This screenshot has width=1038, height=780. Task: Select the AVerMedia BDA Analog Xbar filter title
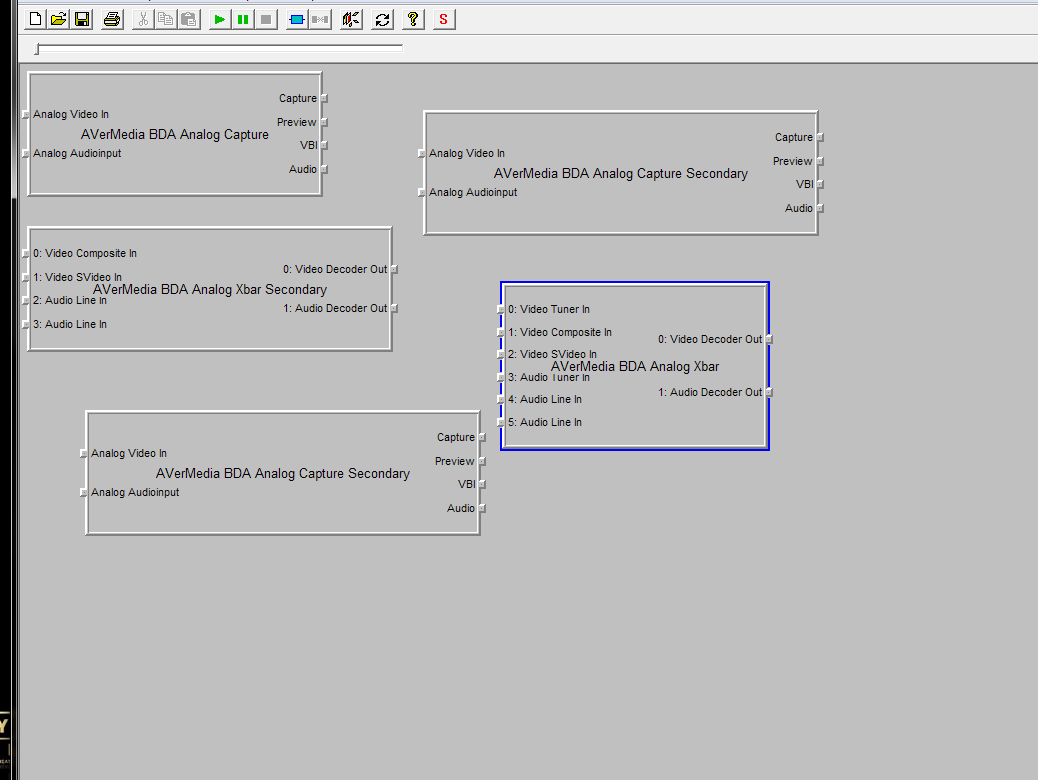[635, 366]
